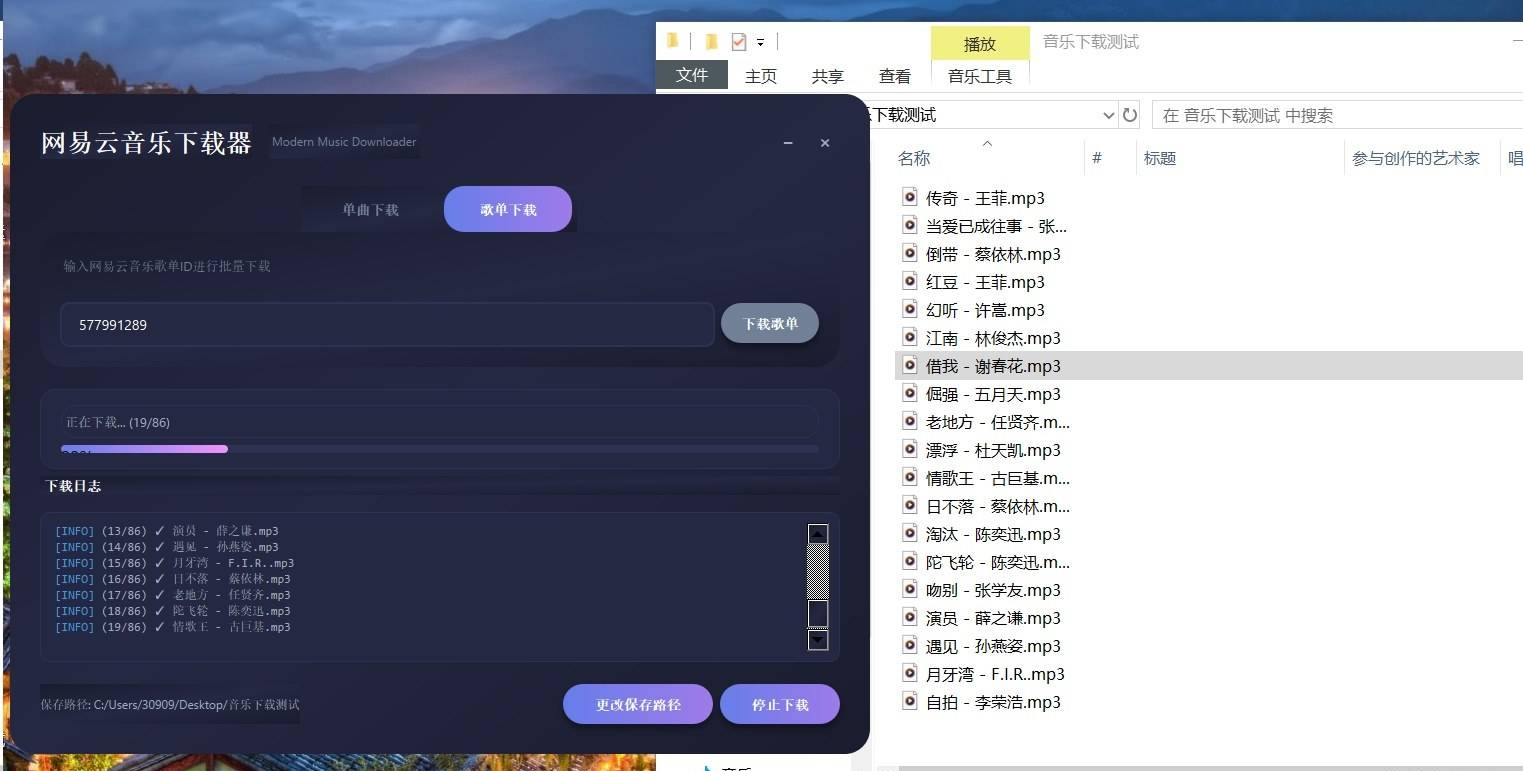Click the 下载歌单 button
Viewport: 1523px width, 771px height.
pos(770,324)
